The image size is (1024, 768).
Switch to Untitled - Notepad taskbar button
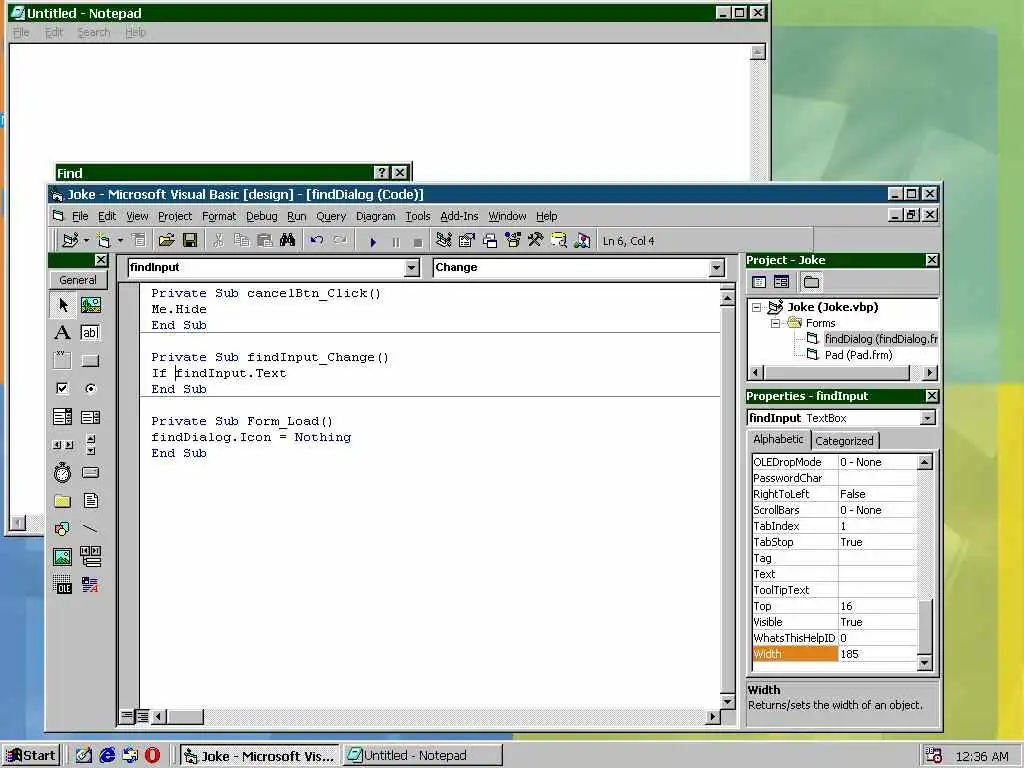pyautogui.click(x=423, y=756)
